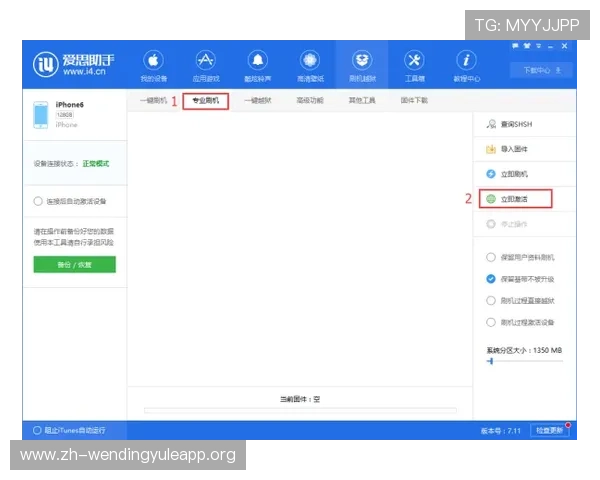The image size is (600, 480).
Task: Minimize the i4 window
Action: coord(551,46)
